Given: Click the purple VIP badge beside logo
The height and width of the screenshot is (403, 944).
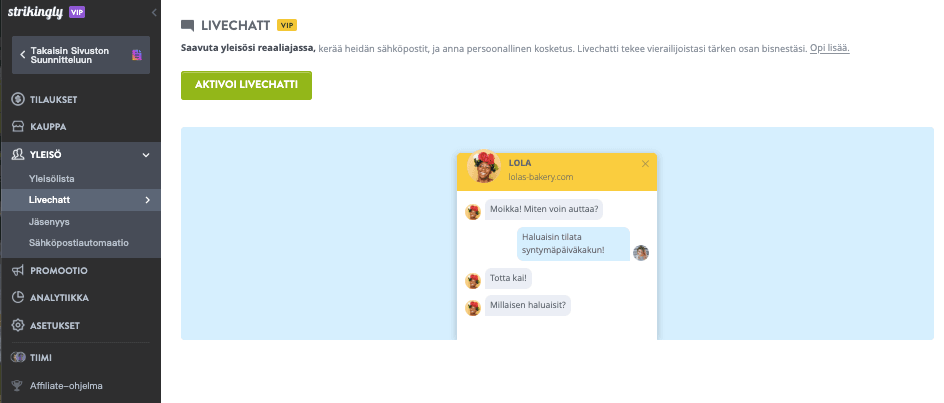Looking at the screenshot, I should click(x=76, y=12).
